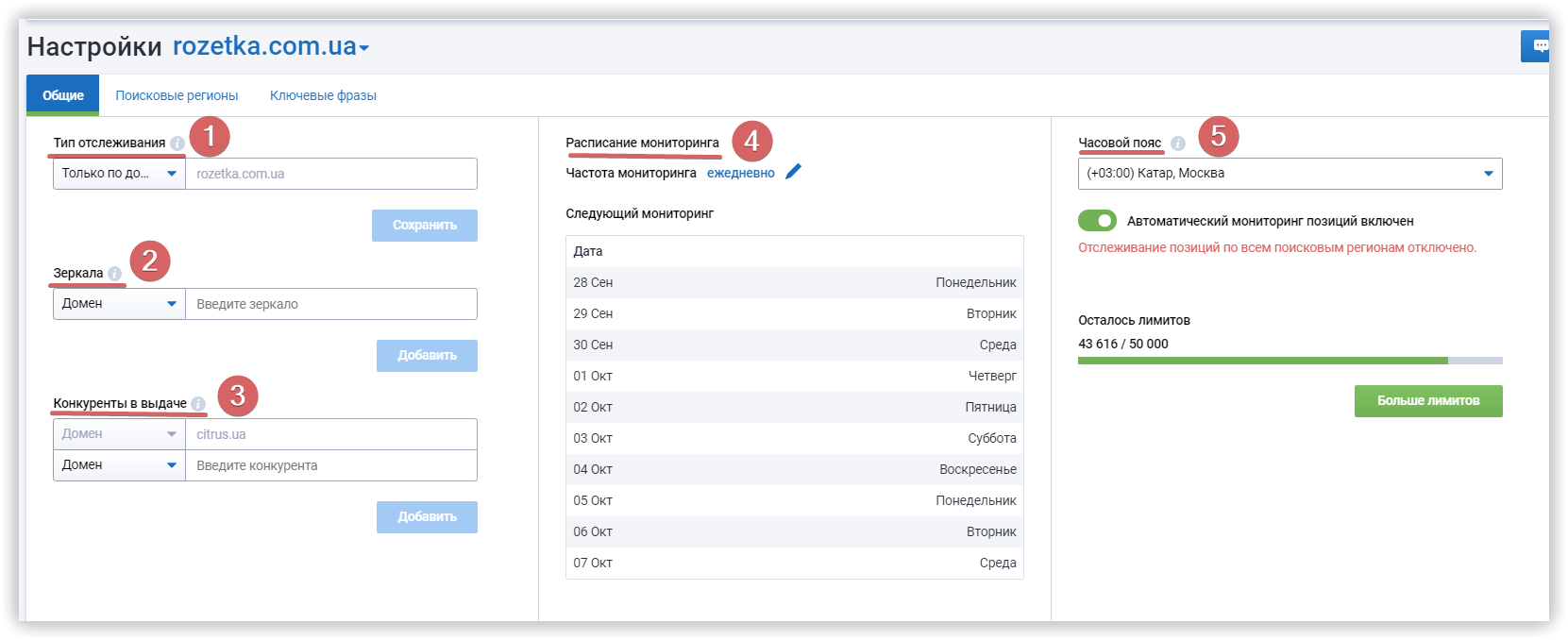
Task: Click the 07 Окт schedule row
Action: (795, 563)
